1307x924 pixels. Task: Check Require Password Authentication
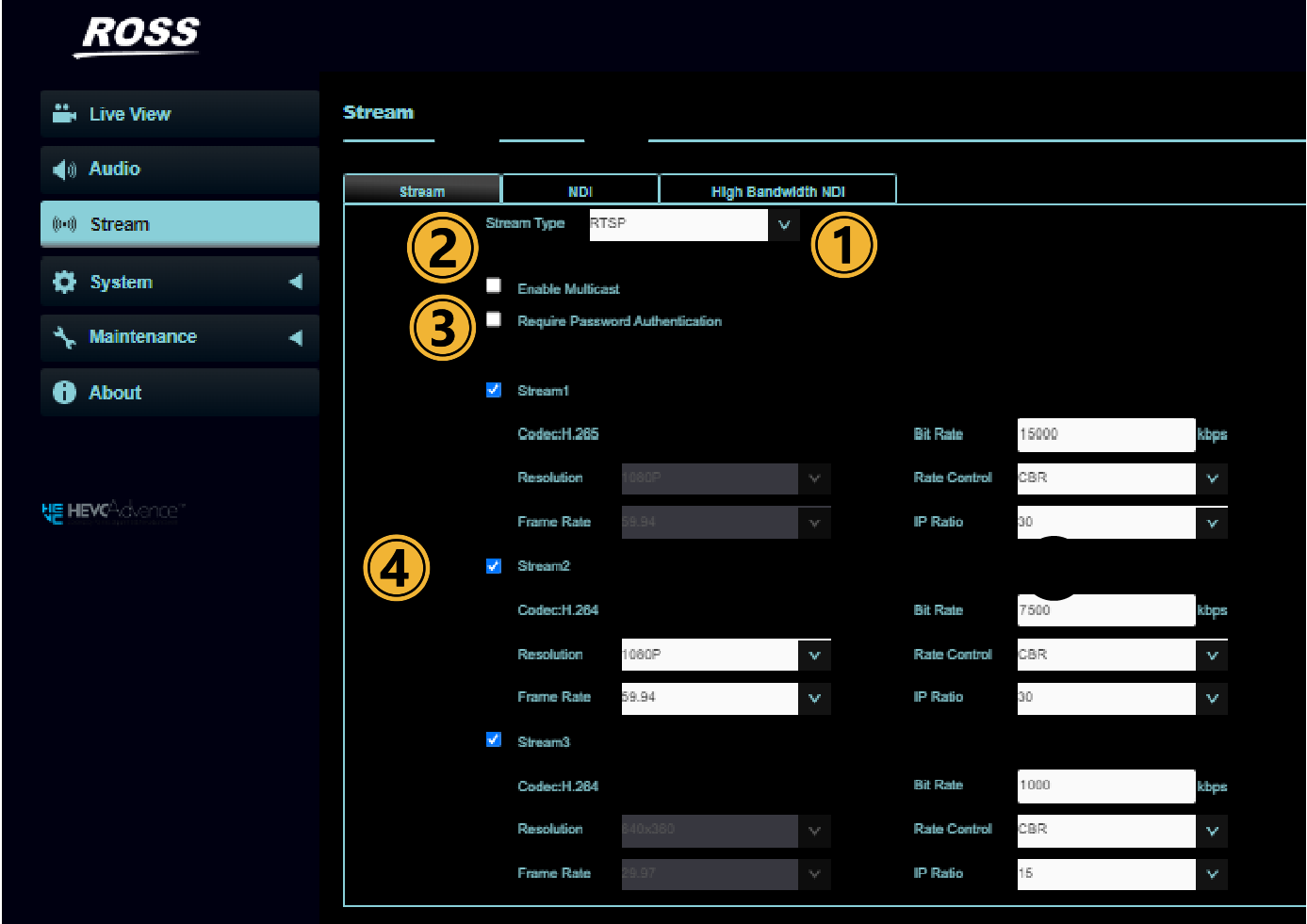coord(494,320)
